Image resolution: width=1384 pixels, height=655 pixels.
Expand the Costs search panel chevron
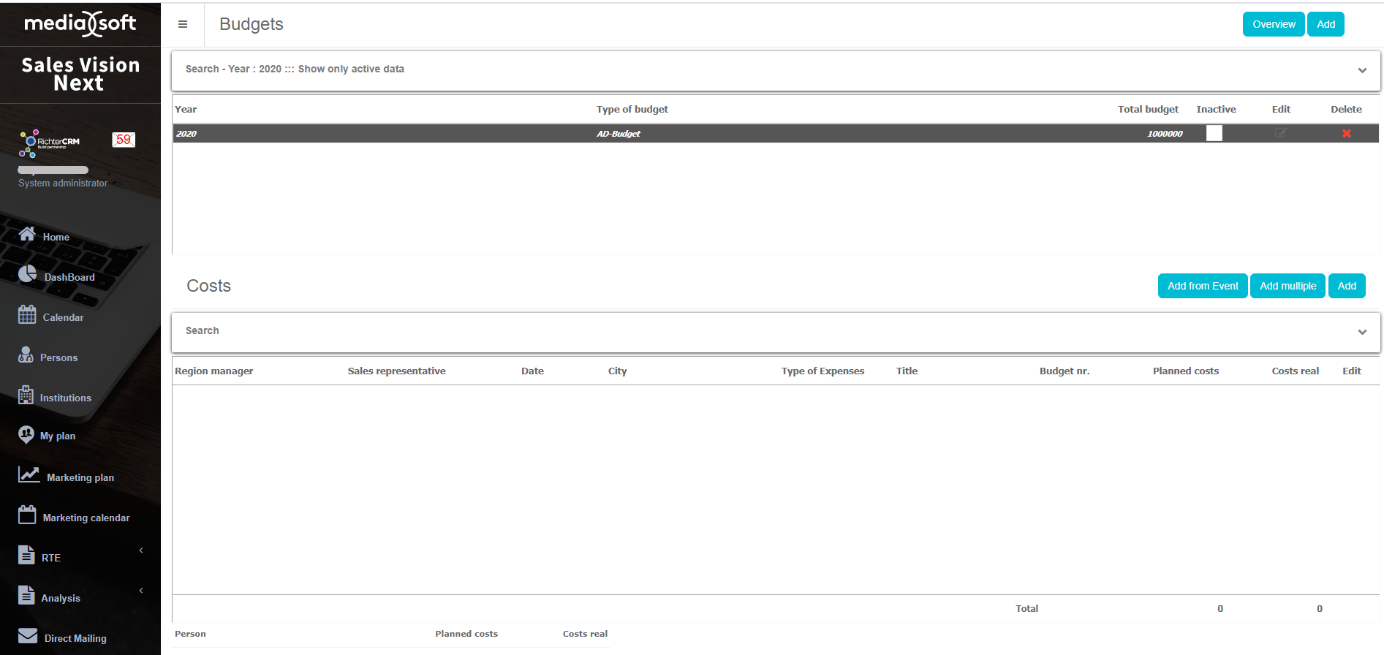pos(1362,331)
